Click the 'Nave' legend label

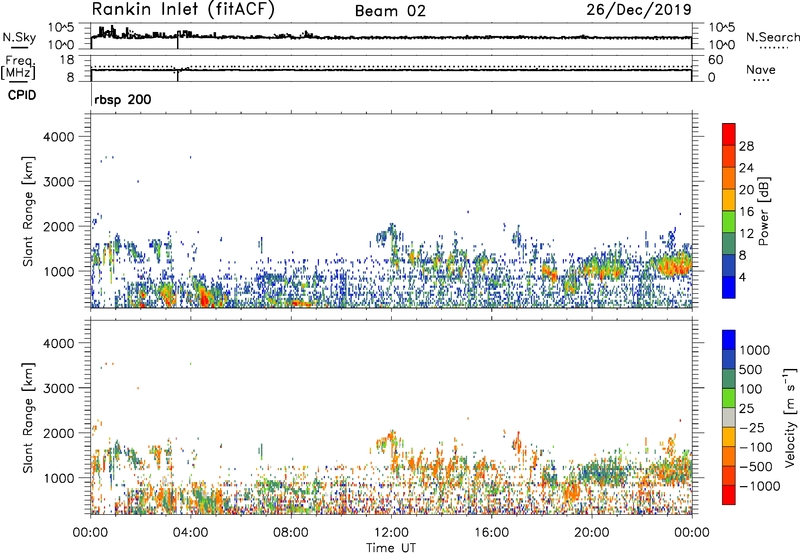(x=760, y=69)
